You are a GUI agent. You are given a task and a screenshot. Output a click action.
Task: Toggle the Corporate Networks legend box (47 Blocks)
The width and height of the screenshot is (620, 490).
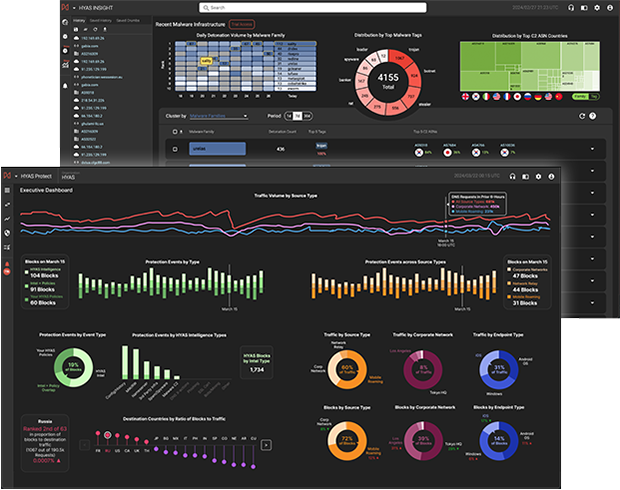point(509,269)
